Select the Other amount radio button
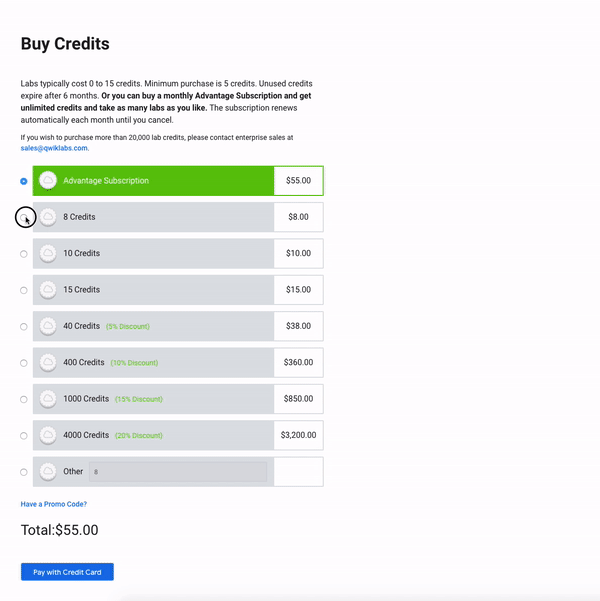This screenshot has width=600, height=601. coord(24,472)
